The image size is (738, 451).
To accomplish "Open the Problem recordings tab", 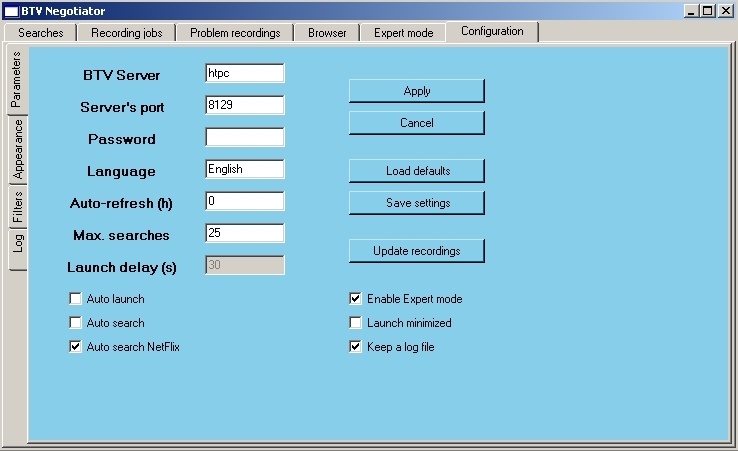I will tap(235, 33).
